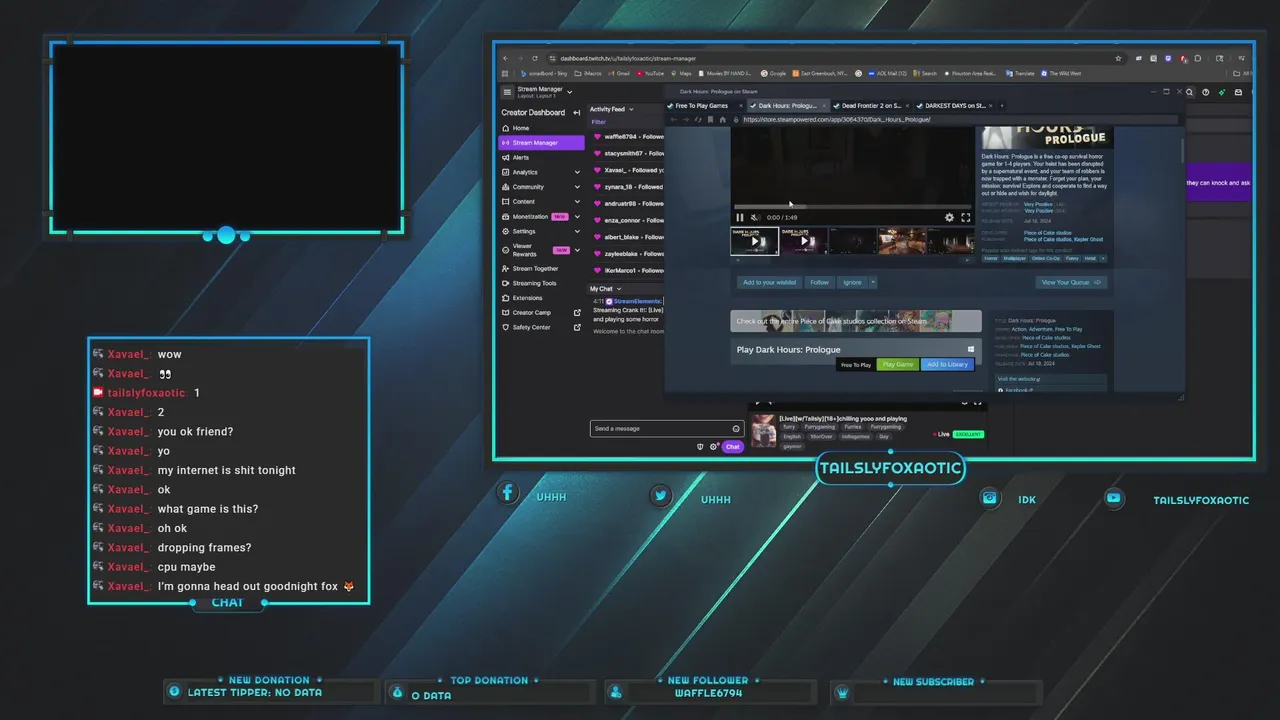Reload the Chrome page
1280x720 pixels.
[535, 58]
